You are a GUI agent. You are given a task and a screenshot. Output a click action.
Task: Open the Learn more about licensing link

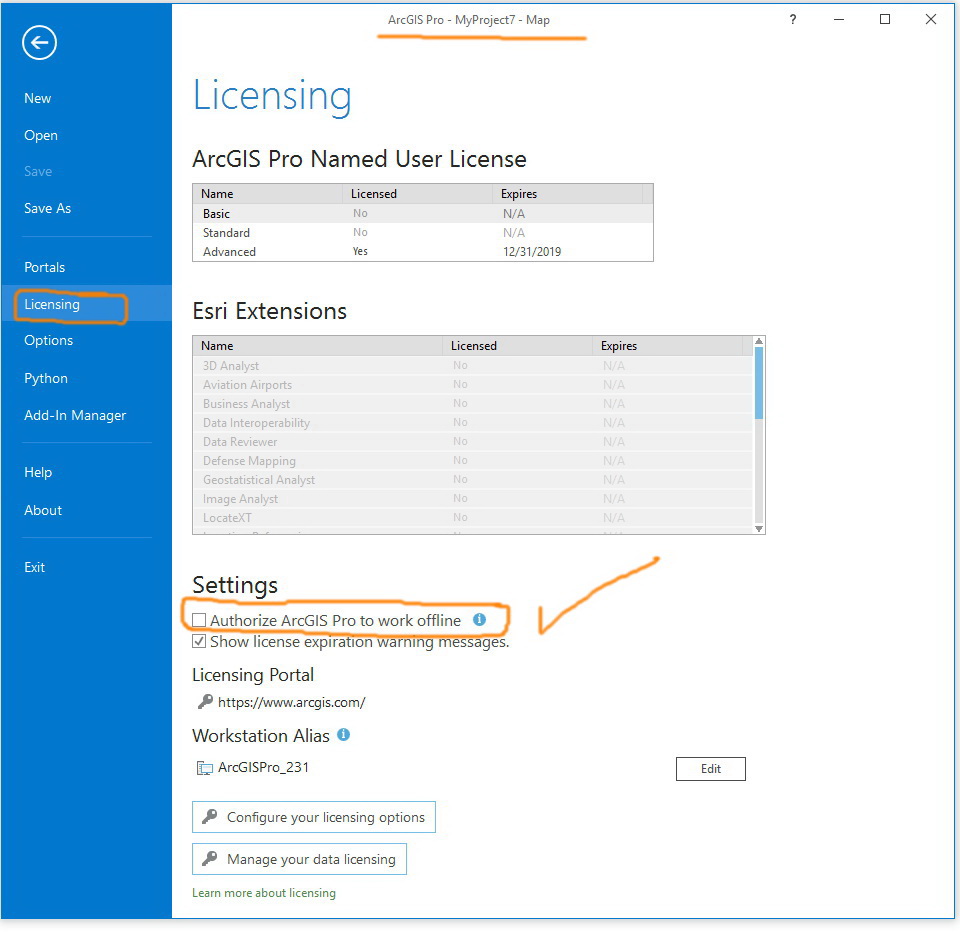click(x=264, y=893)
